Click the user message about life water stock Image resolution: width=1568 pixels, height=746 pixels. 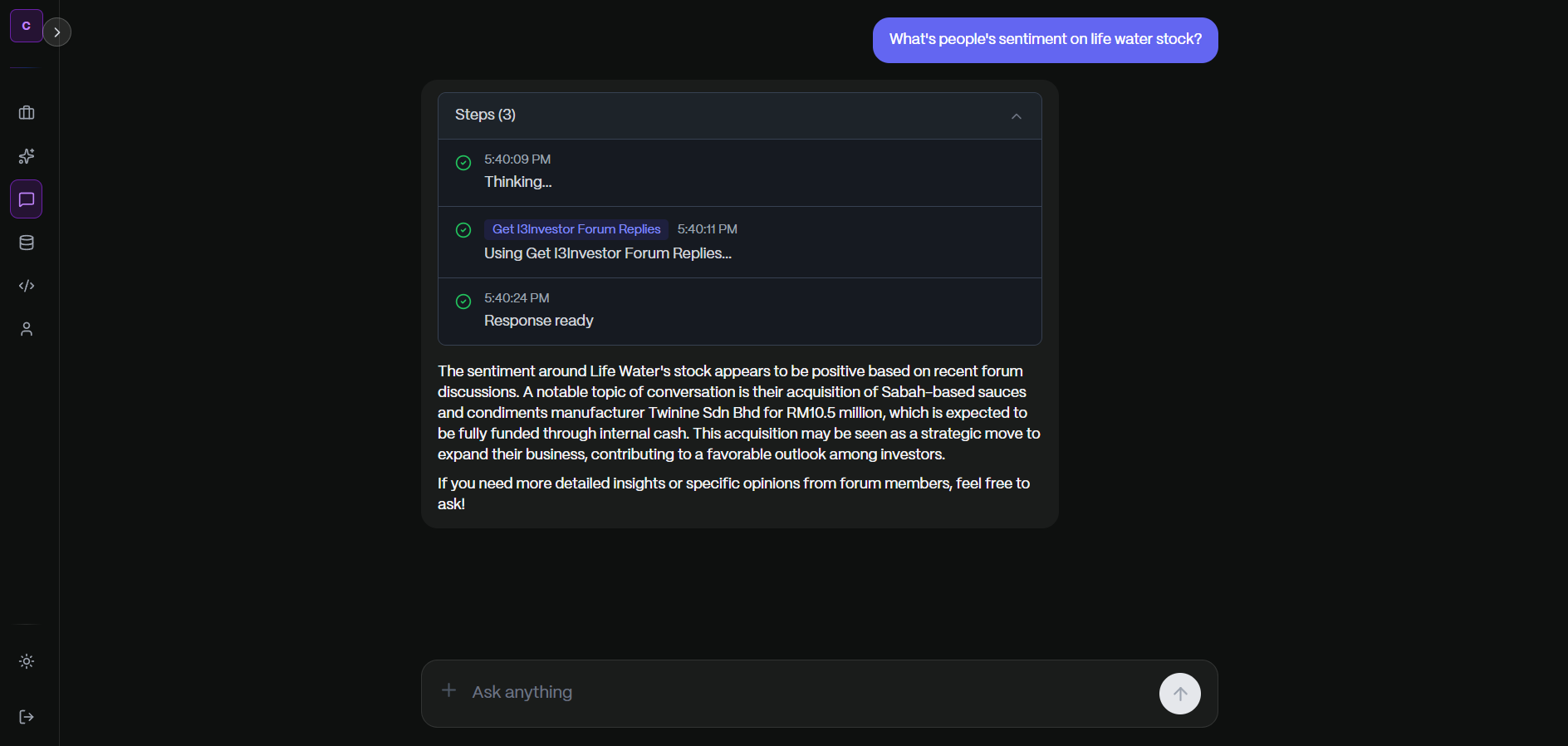[1045, 40]
